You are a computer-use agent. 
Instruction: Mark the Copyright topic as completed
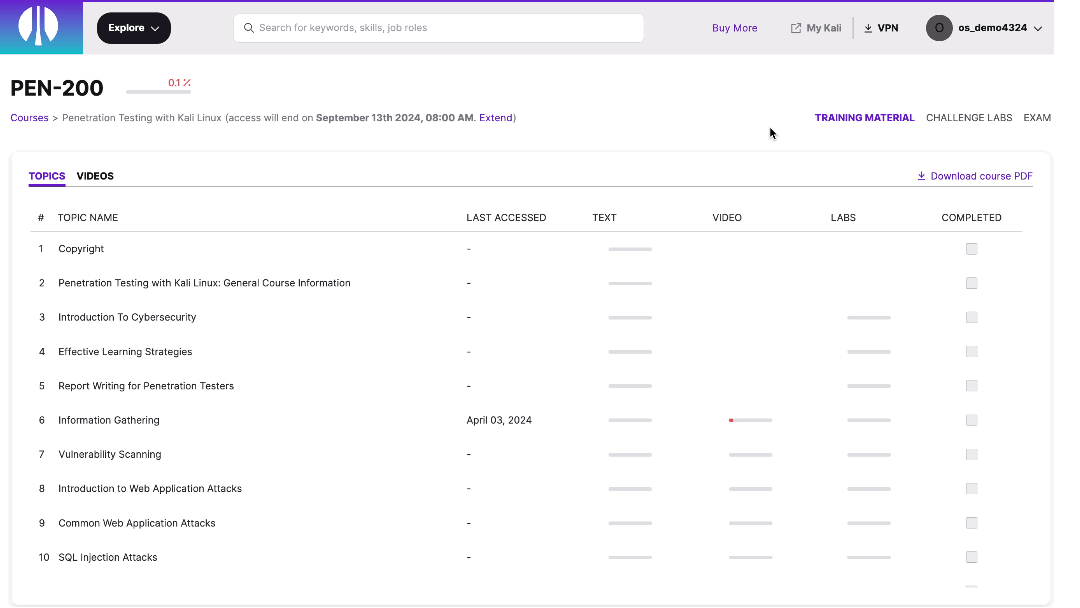pos(971,249)
